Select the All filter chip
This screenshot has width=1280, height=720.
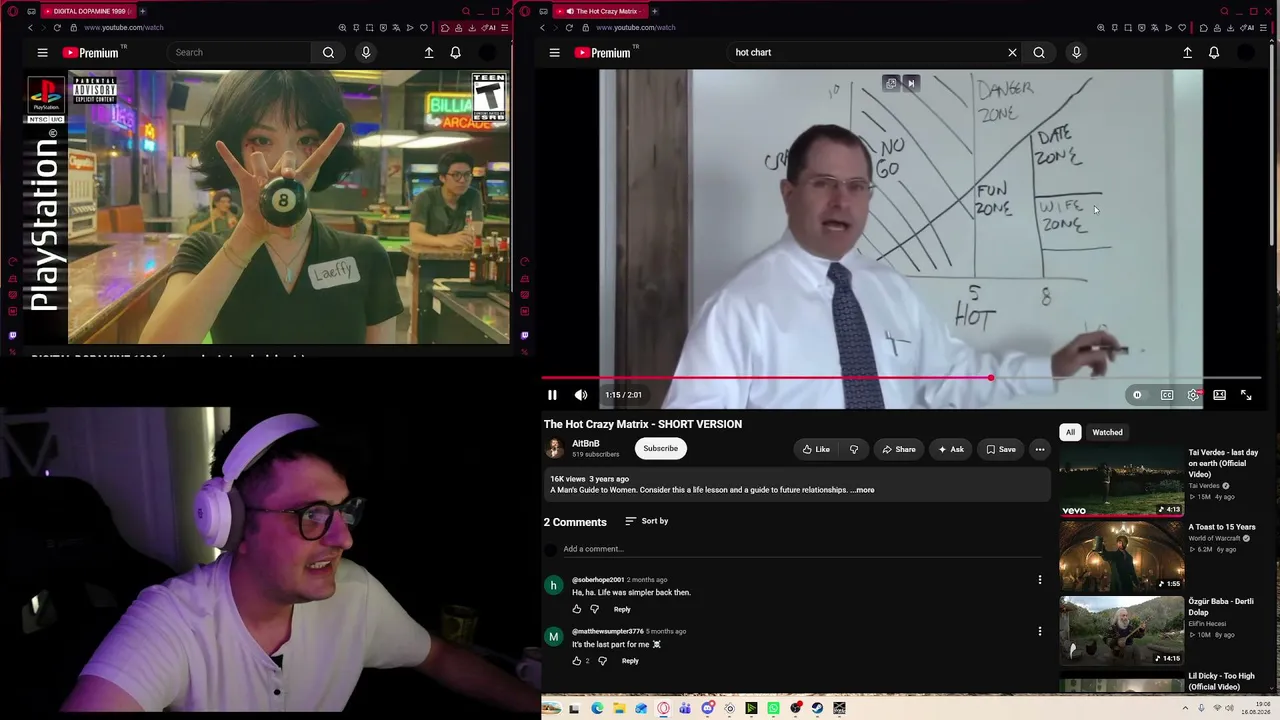[x=1070, y=432]
